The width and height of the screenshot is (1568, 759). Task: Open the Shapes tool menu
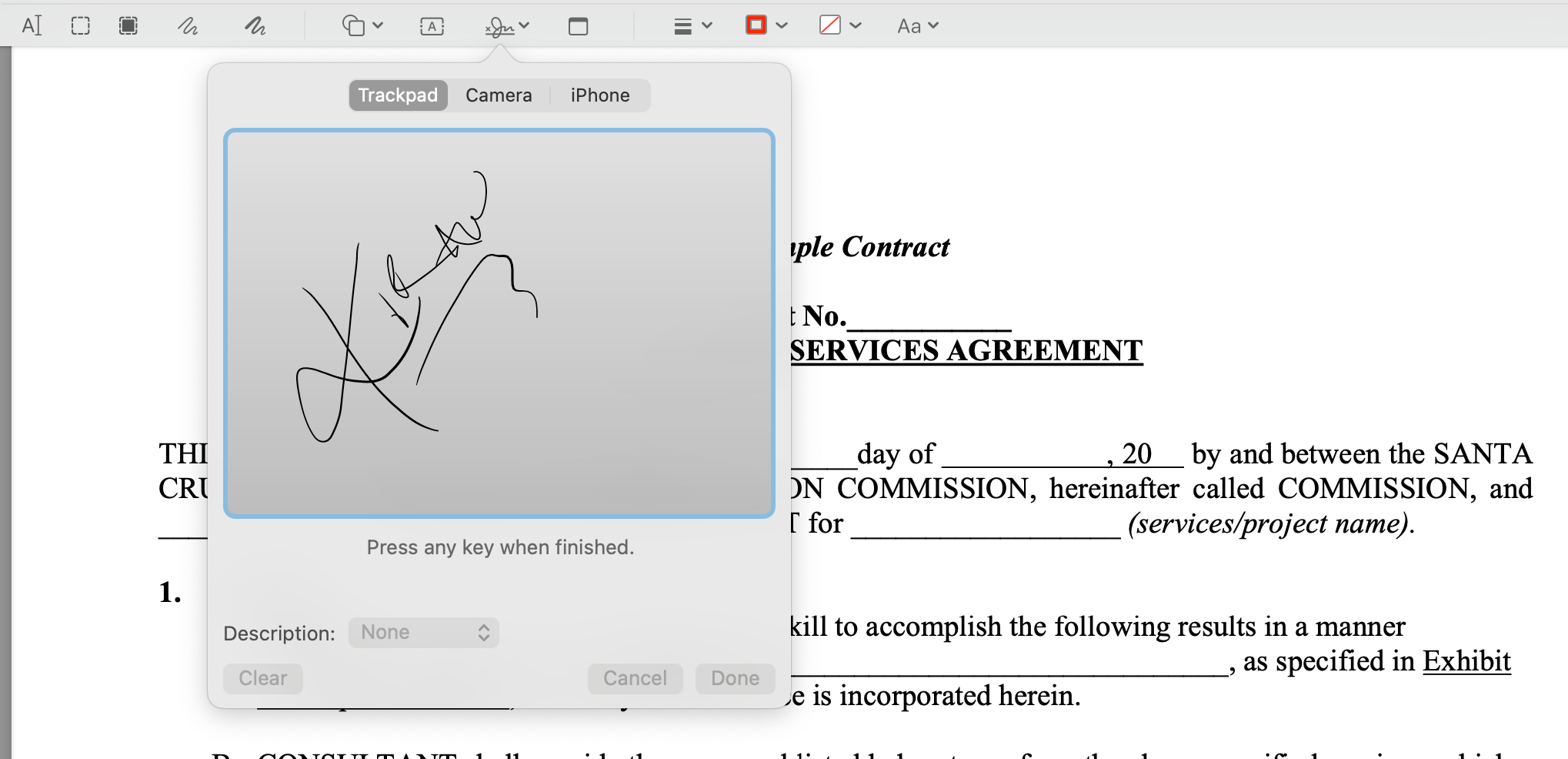pos(353,25)
